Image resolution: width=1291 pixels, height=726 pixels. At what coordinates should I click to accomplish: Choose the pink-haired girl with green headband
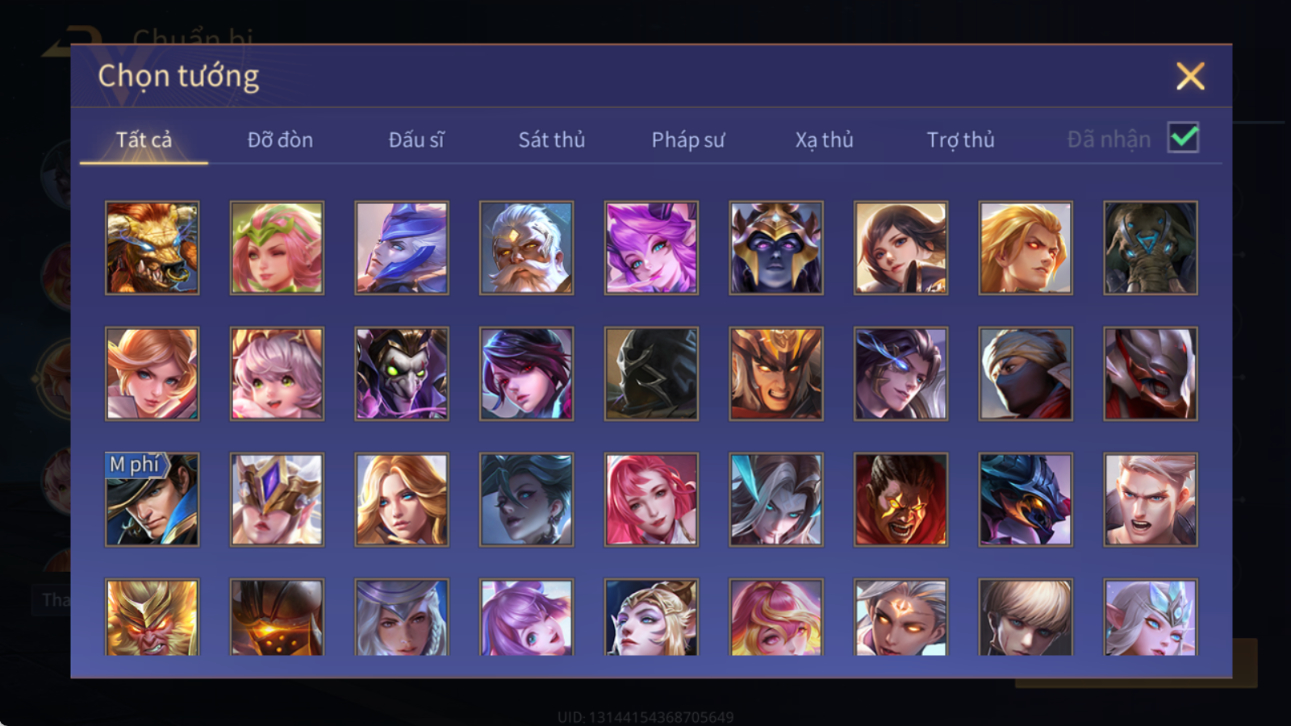(x=277, y=248)
